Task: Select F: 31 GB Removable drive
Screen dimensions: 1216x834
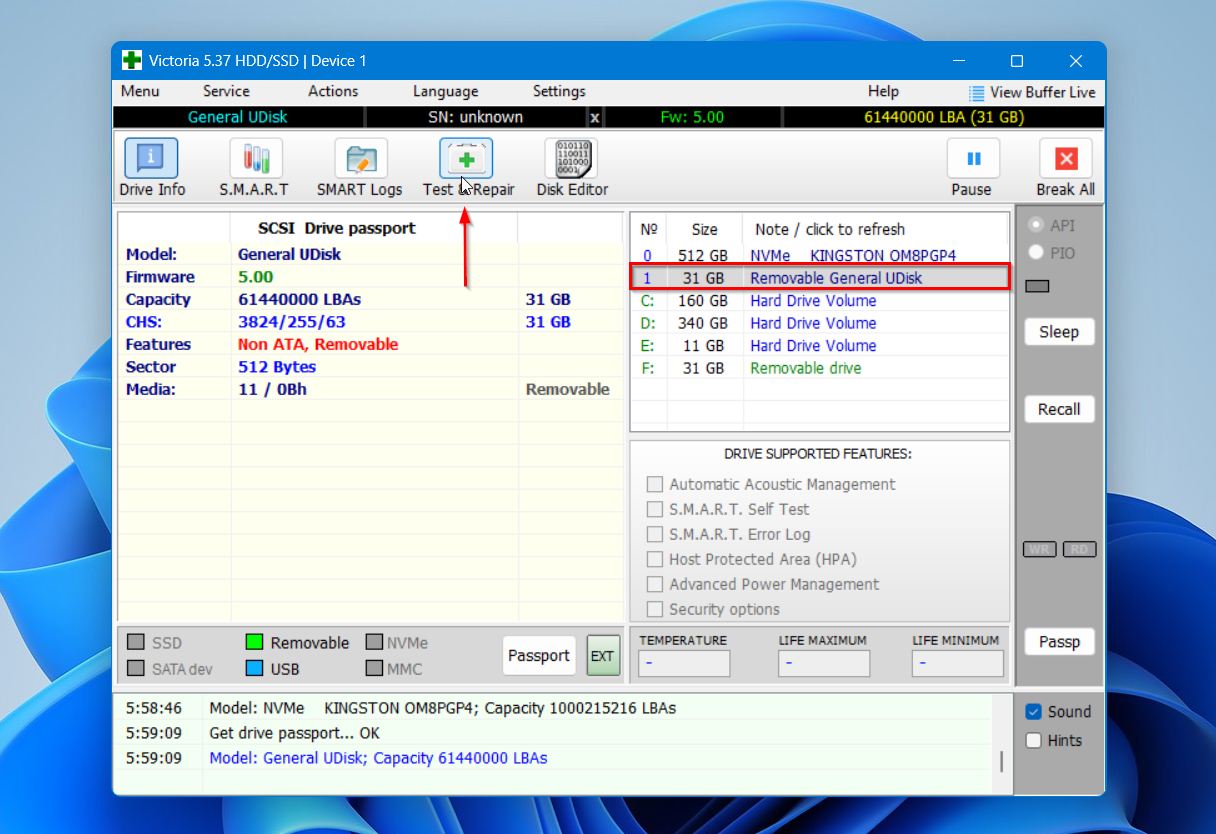Action: click(x=820, y=368)
